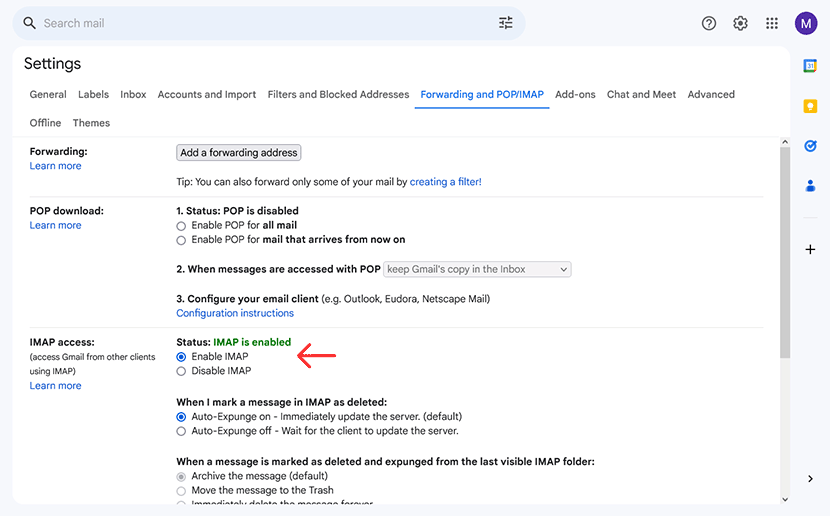
Task: Open the Support help icon
Action: [x=709, y=23]
